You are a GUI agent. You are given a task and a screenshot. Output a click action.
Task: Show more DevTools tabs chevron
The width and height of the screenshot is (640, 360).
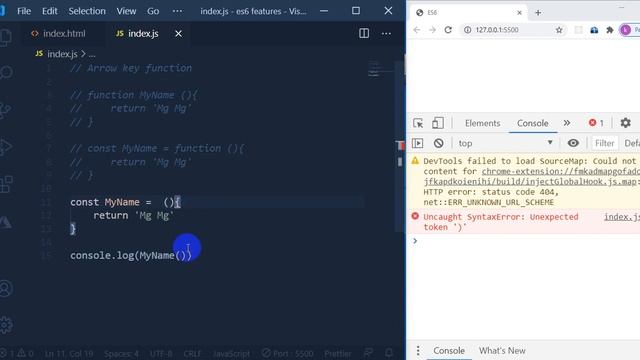click(567, 123)
